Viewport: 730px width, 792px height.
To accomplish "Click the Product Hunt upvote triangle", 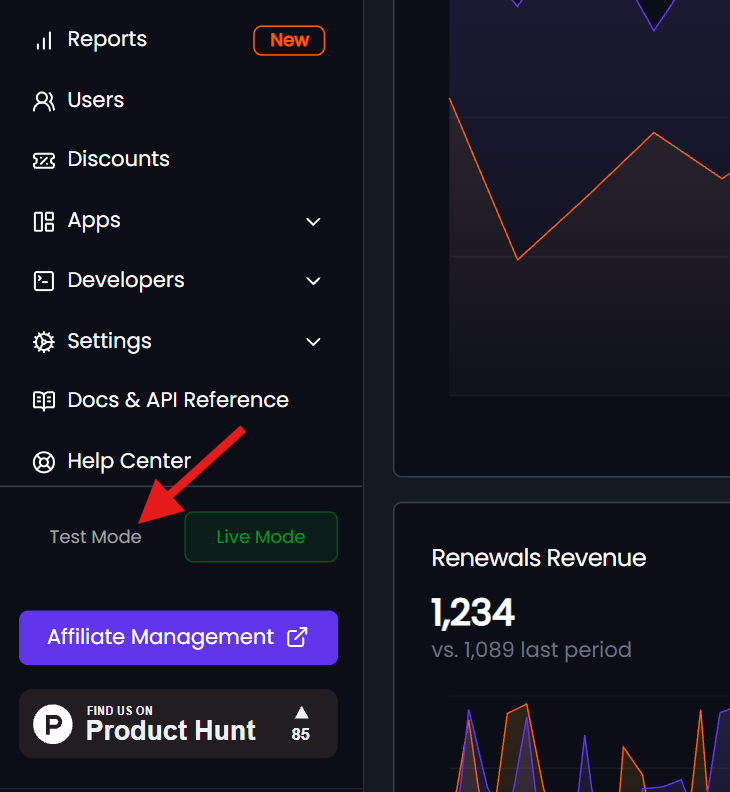I will (x=302, y=712).
